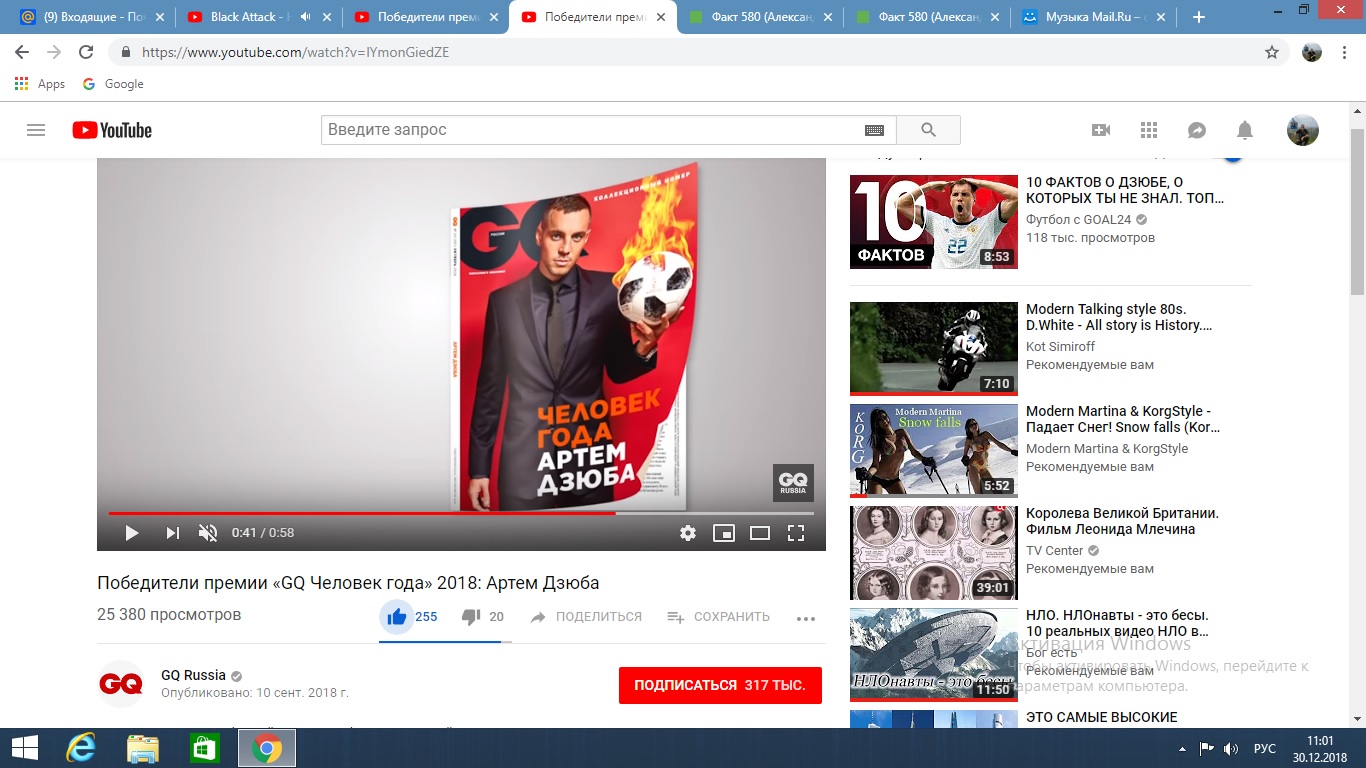Click ПОДЕЛИТЬСЯ share button

[x=586, y=617]
